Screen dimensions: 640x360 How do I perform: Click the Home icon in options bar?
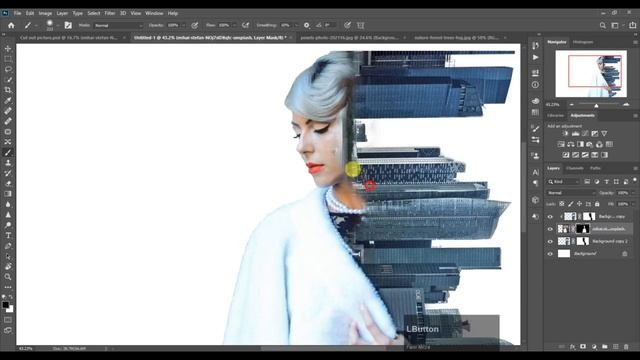[11, 25]
